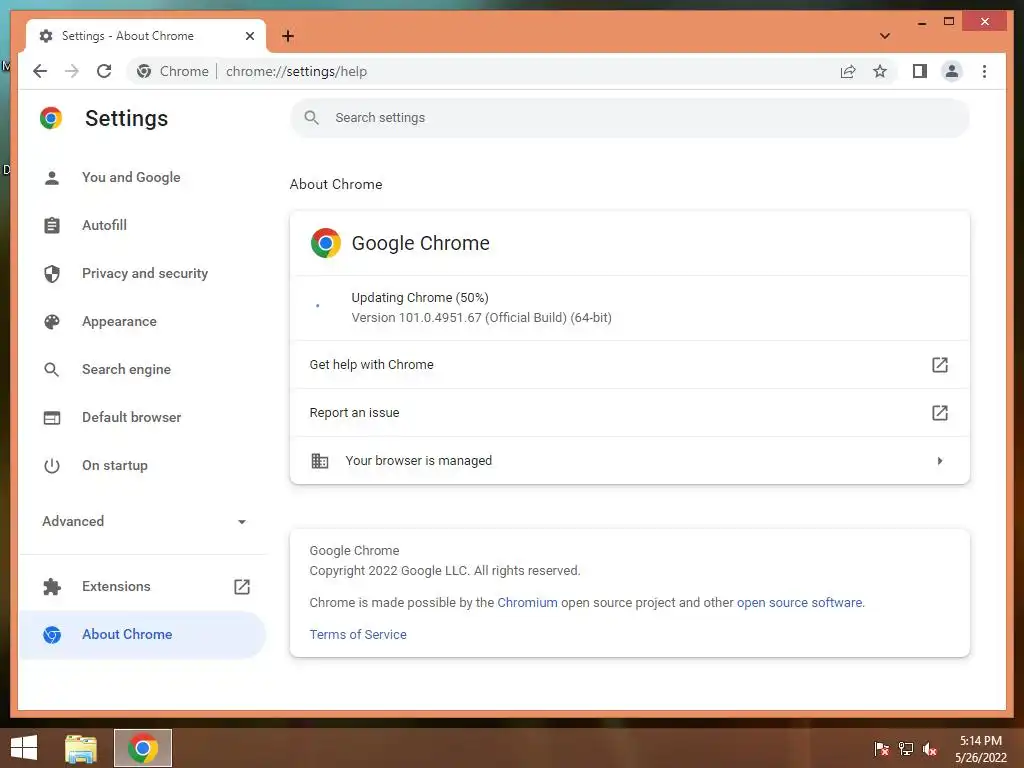Image resolution: width=1024 pixels, height=768 pixels.
Task: Open On startup settings
Action: (x=142, y=465)
